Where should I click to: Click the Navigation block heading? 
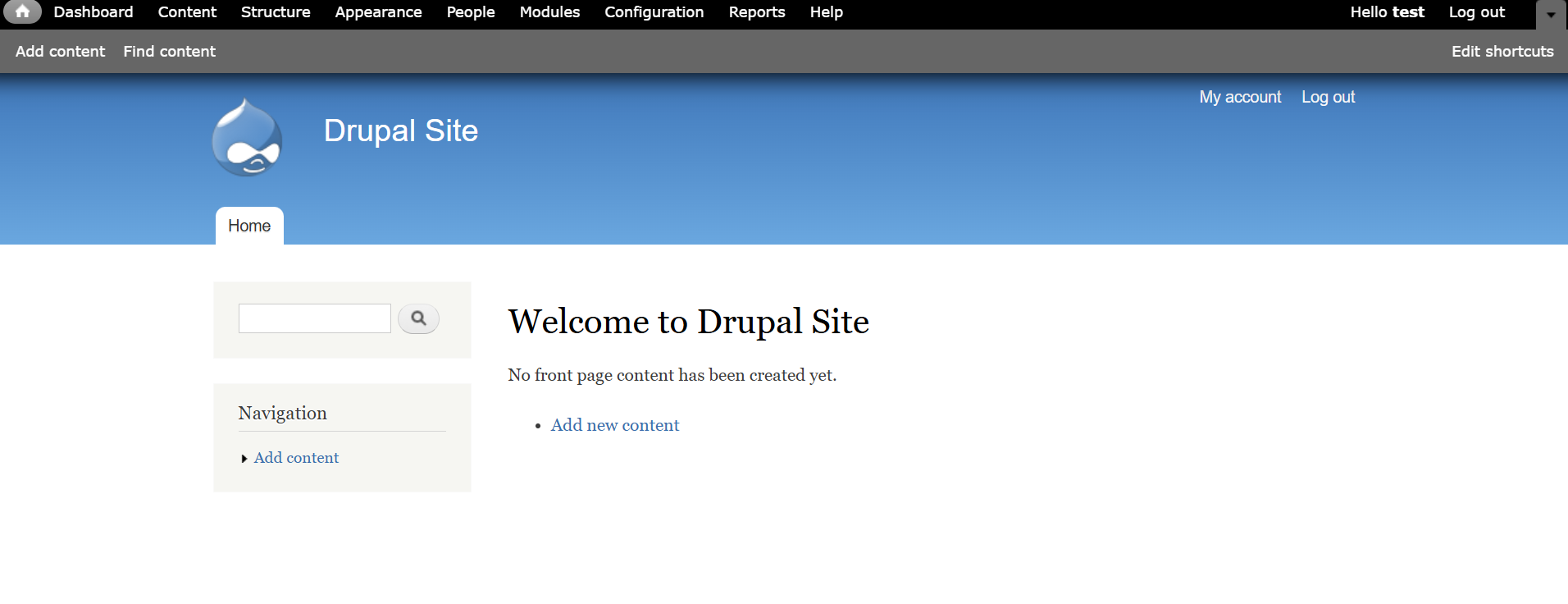[282, 413]
